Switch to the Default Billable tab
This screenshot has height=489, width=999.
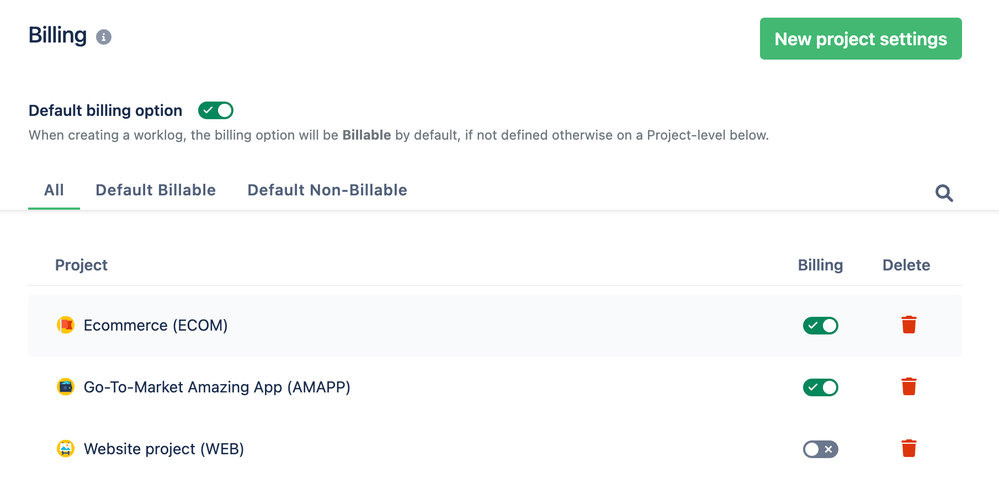(155, 190)
